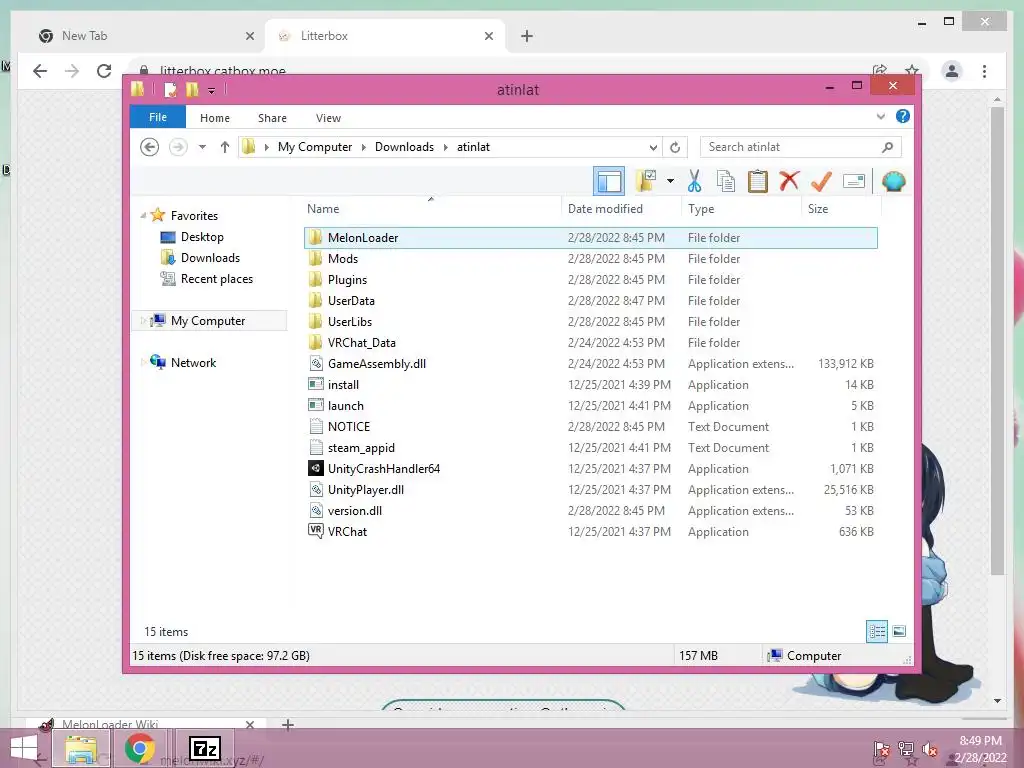Click My Computer in the breadcrumb

coord(315,147)
